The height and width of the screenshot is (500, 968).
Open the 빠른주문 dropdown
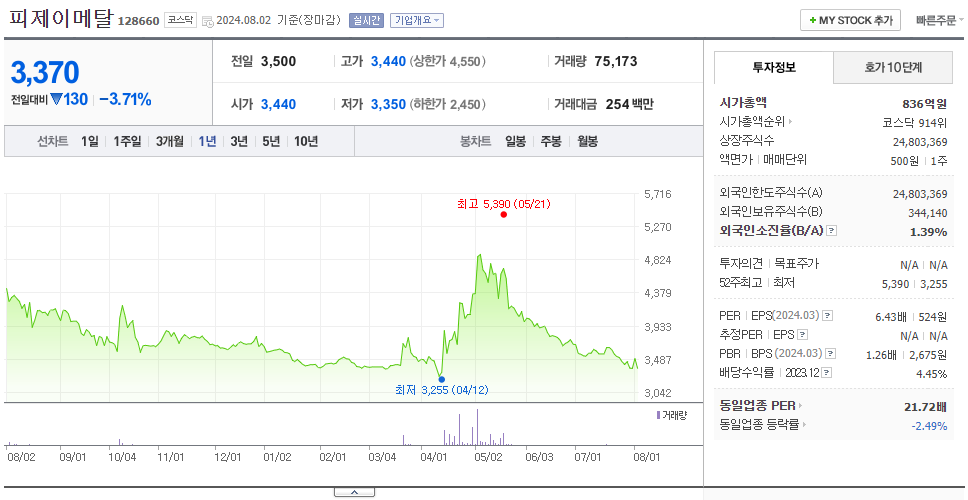[940, 20]
